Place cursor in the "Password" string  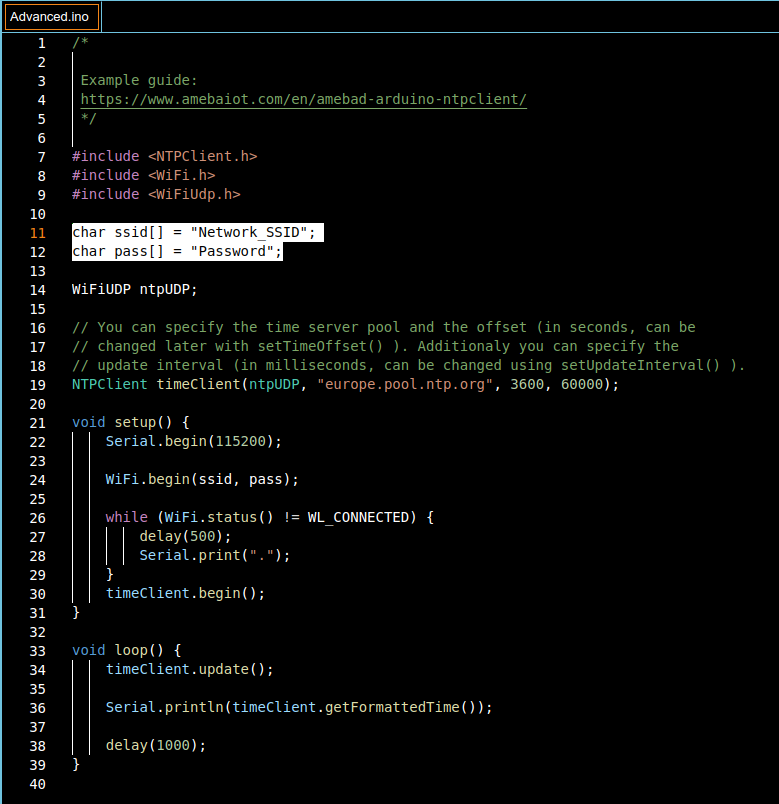coord(231,252)
